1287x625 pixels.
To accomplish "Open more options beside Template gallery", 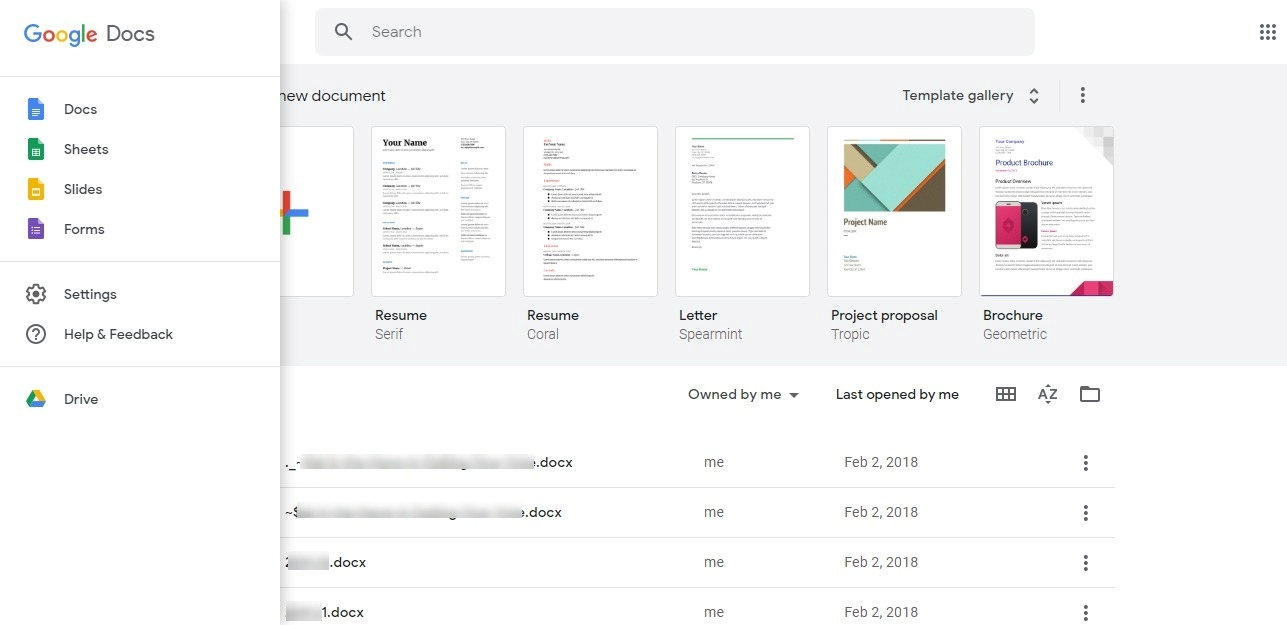I will (x=1082, y=96).
